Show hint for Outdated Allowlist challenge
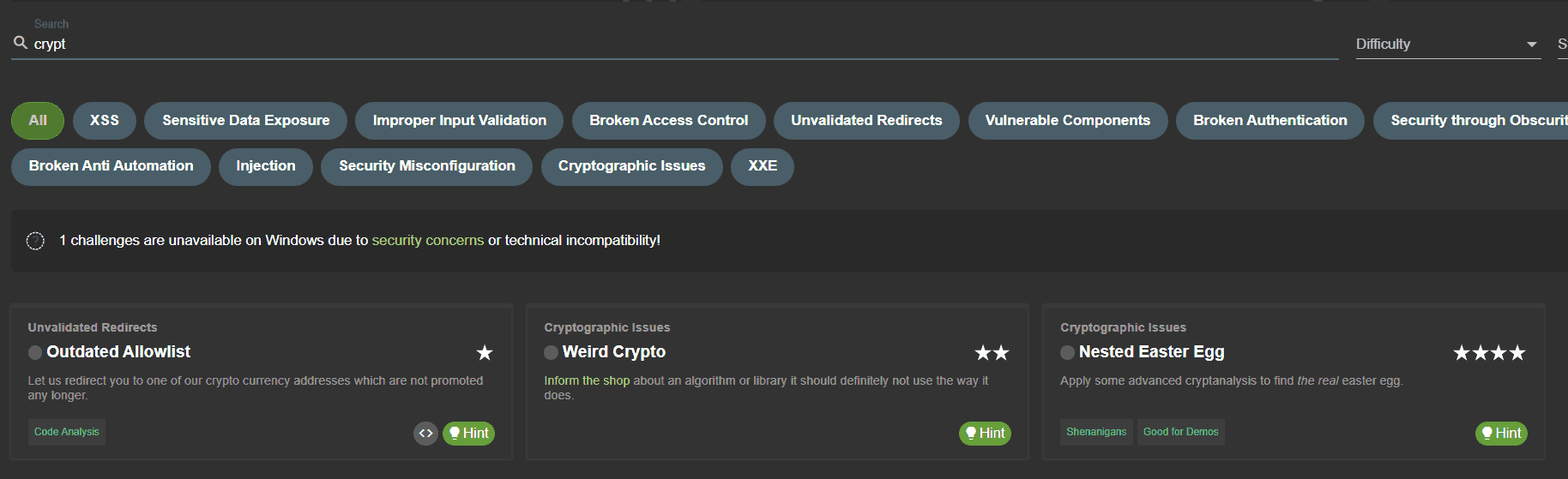 pyautogui.click(x=468, y=434)
